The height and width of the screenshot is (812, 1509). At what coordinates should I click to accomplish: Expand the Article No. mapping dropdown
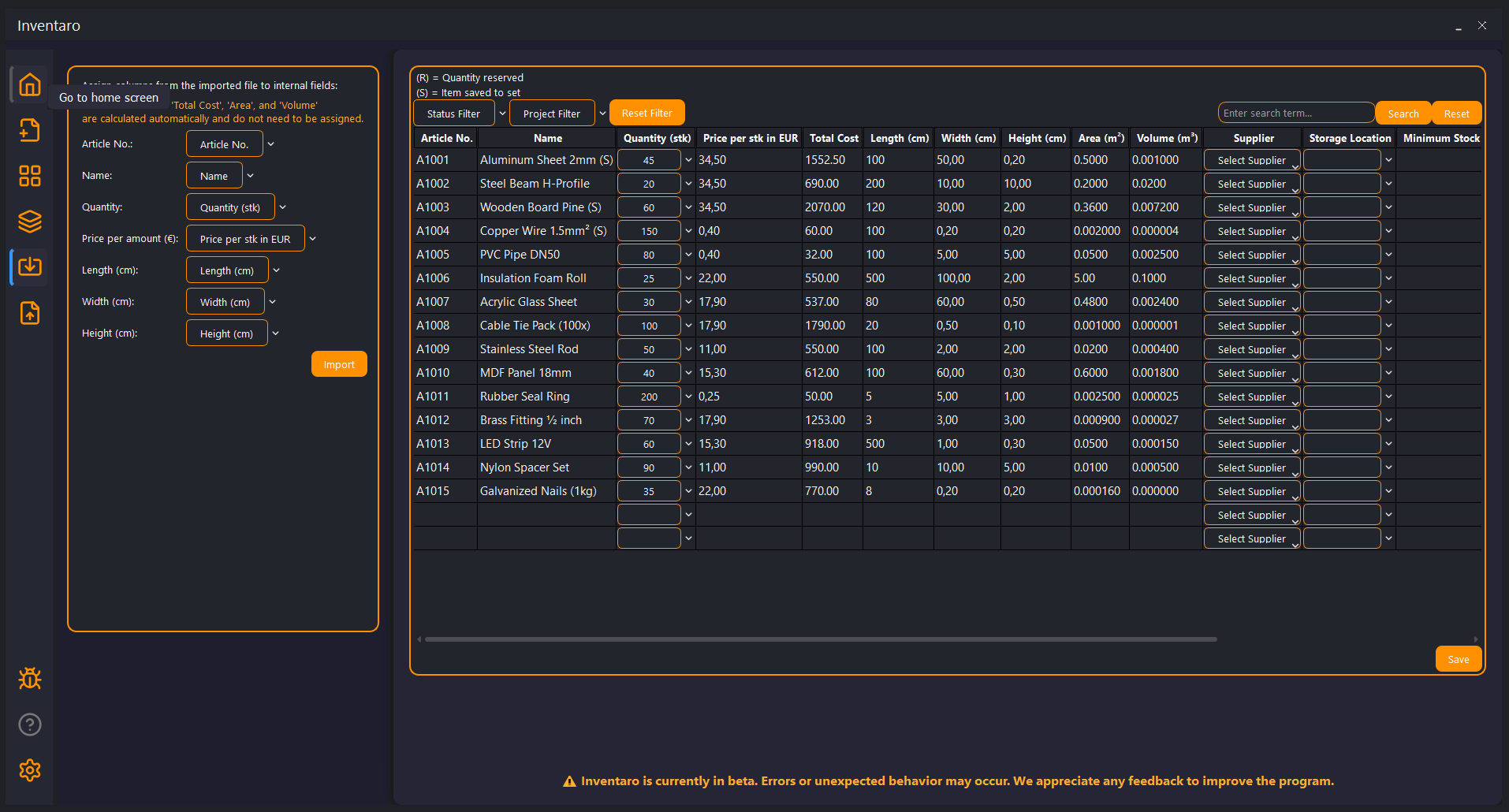[x=270, y=144]
